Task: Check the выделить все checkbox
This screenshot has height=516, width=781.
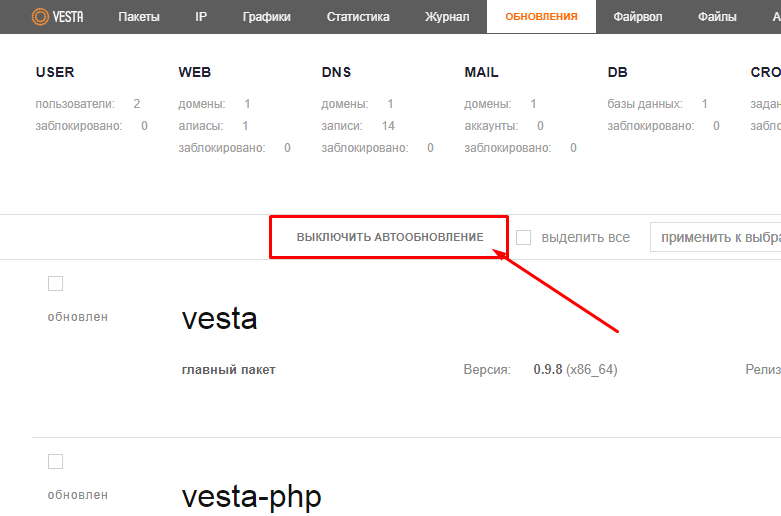Action: coord(524,237)
